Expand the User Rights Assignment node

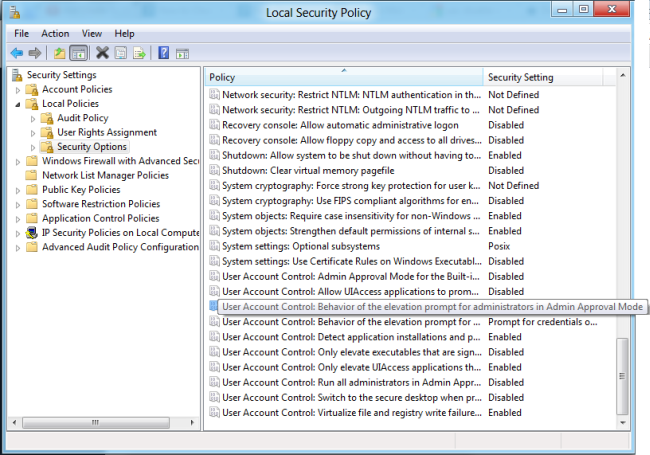tap(33, 133)
